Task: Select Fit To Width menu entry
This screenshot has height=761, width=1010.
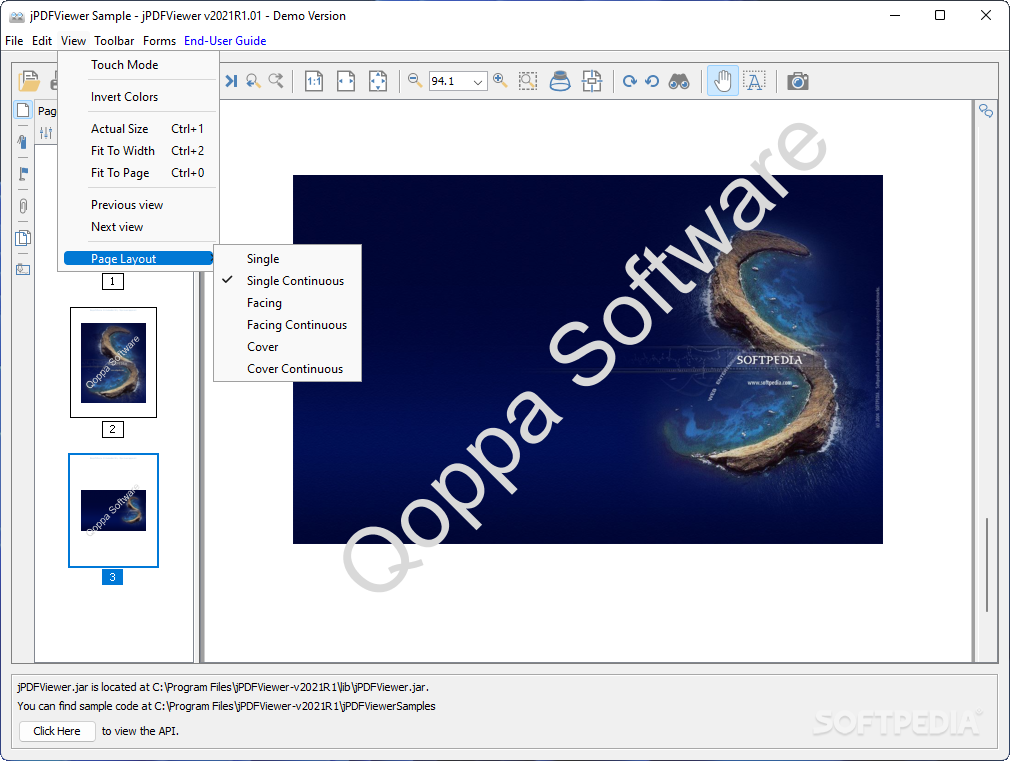Action: click(x=138, y=151)
